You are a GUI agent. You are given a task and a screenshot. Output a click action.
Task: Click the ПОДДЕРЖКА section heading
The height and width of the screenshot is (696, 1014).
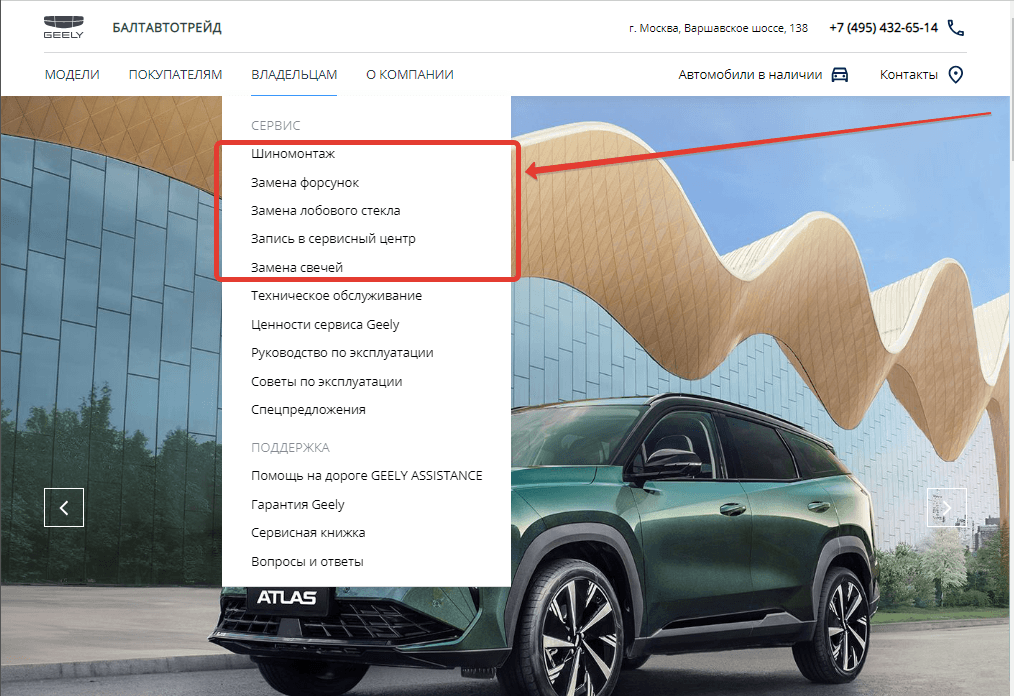tap(290, 448)
